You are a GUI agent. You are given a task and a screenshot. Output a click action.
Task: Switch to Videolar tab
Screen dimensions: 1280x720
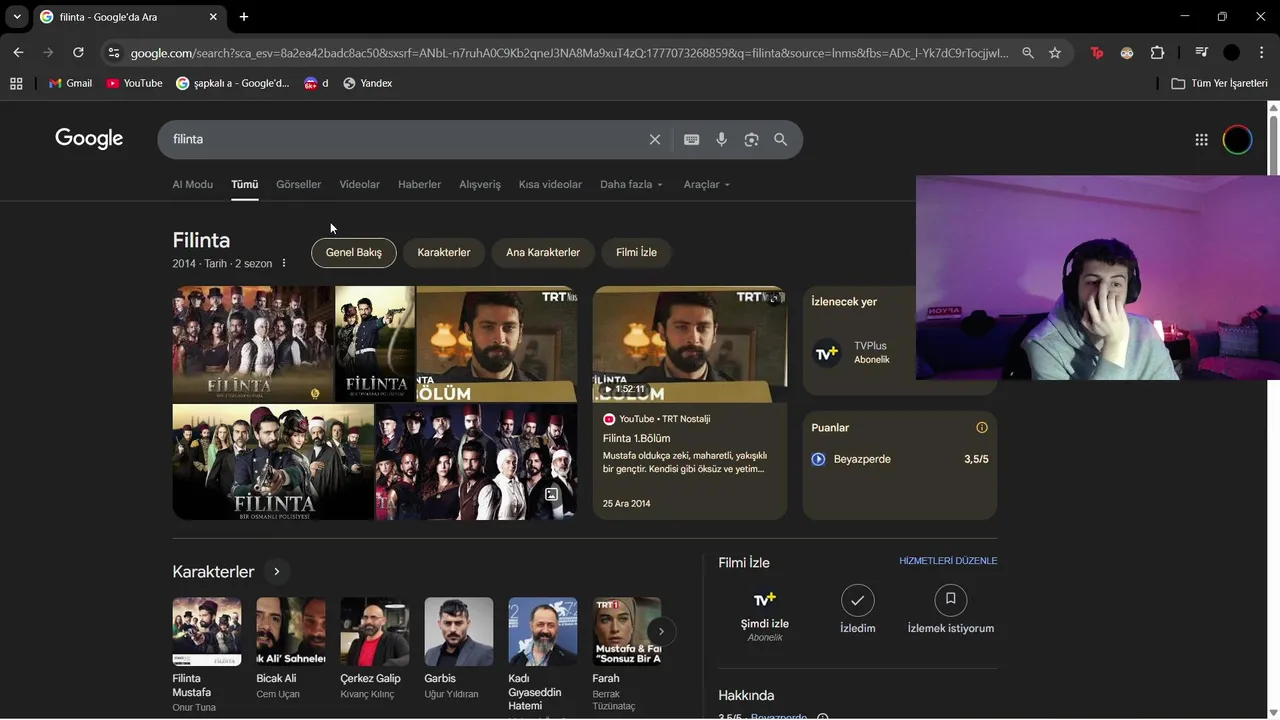click(359, 184)
